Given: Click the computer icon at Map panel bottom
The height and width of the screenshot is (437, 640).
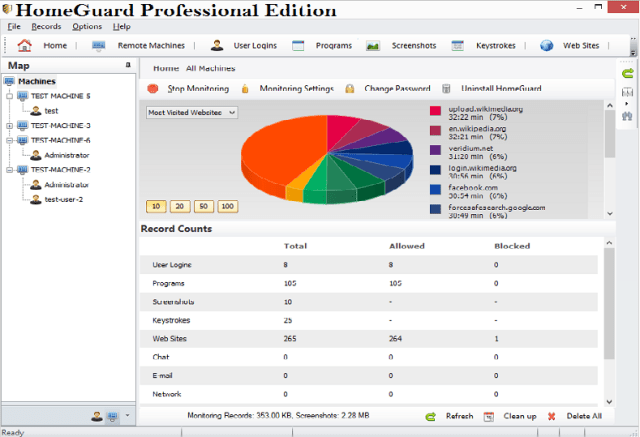Looking at the screenshot, I should [113, 416].
